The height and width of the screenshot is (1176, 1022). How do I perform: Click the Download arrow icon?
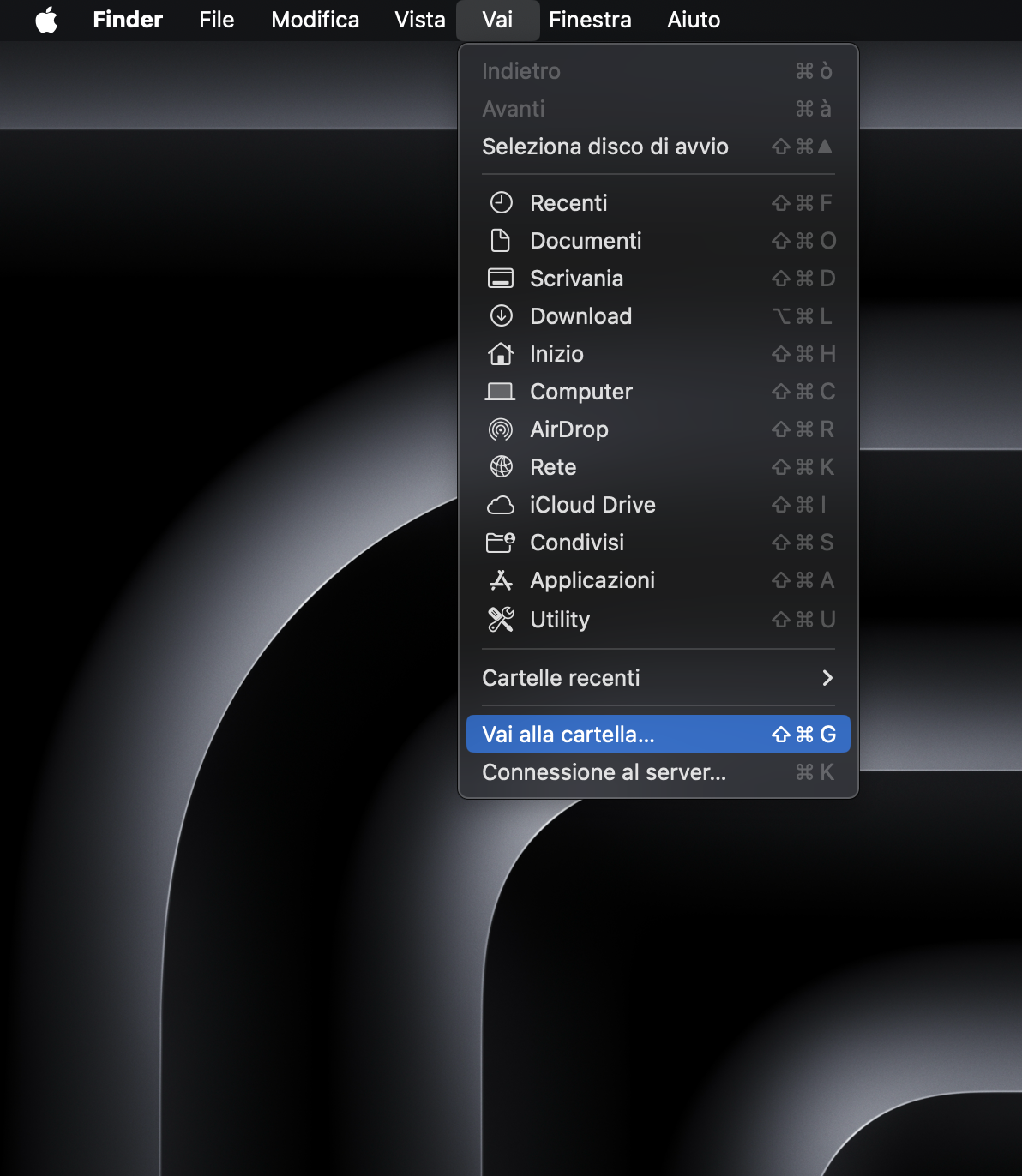point(501,316)
